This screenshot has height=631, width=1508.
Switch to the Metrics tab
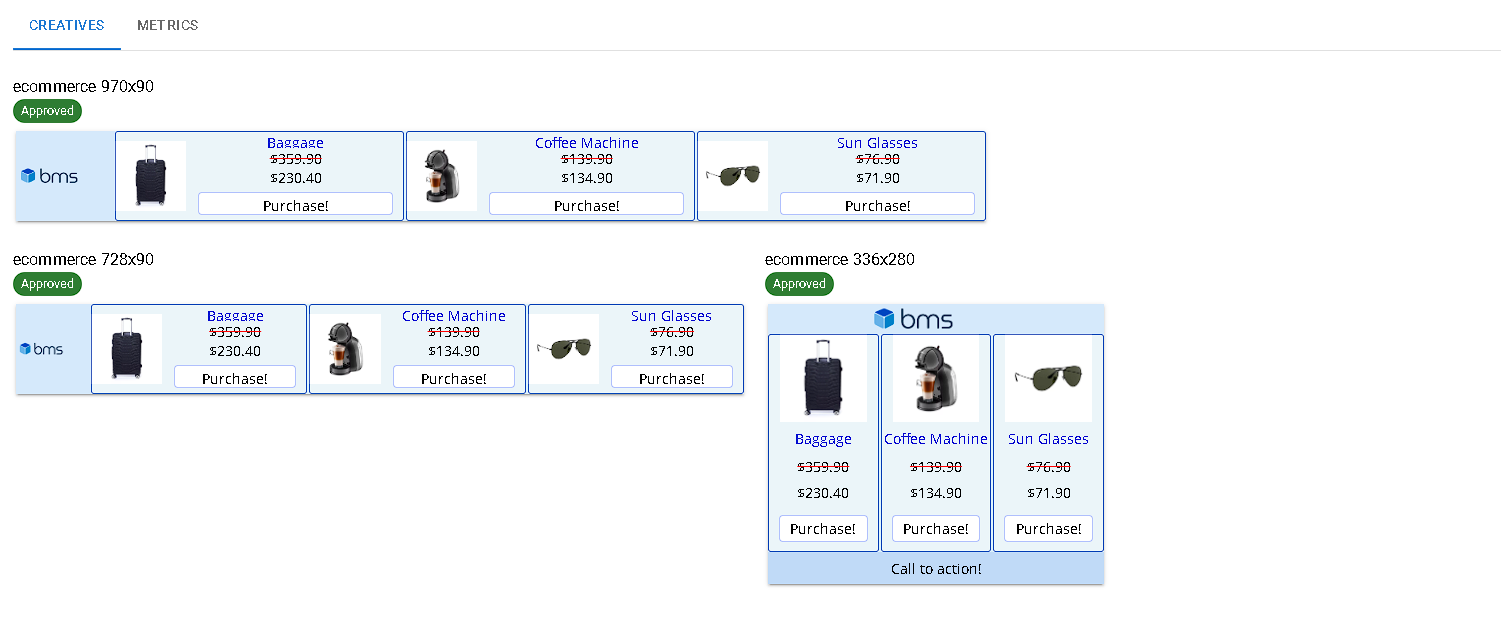pyautogui.click(x=167, y=25)
